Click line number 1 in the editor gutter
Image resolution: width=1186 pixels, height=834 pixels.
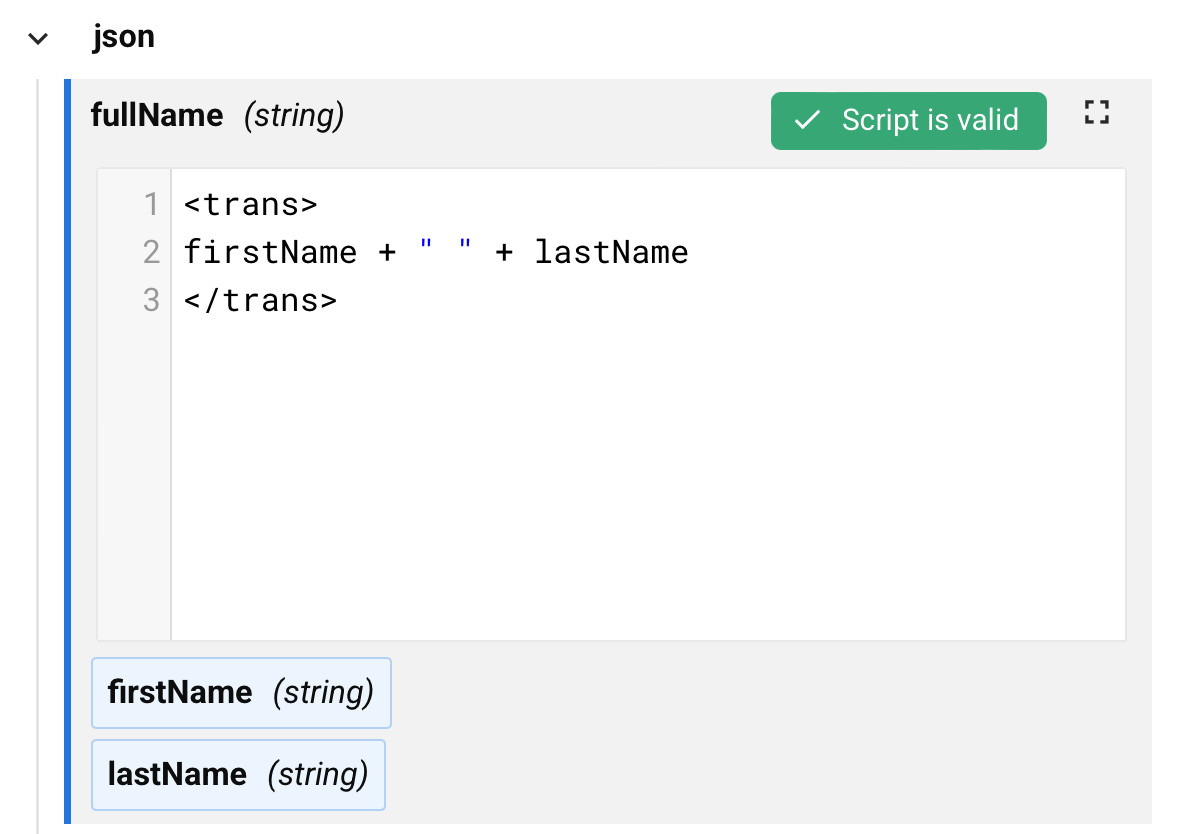coord(151,204)
